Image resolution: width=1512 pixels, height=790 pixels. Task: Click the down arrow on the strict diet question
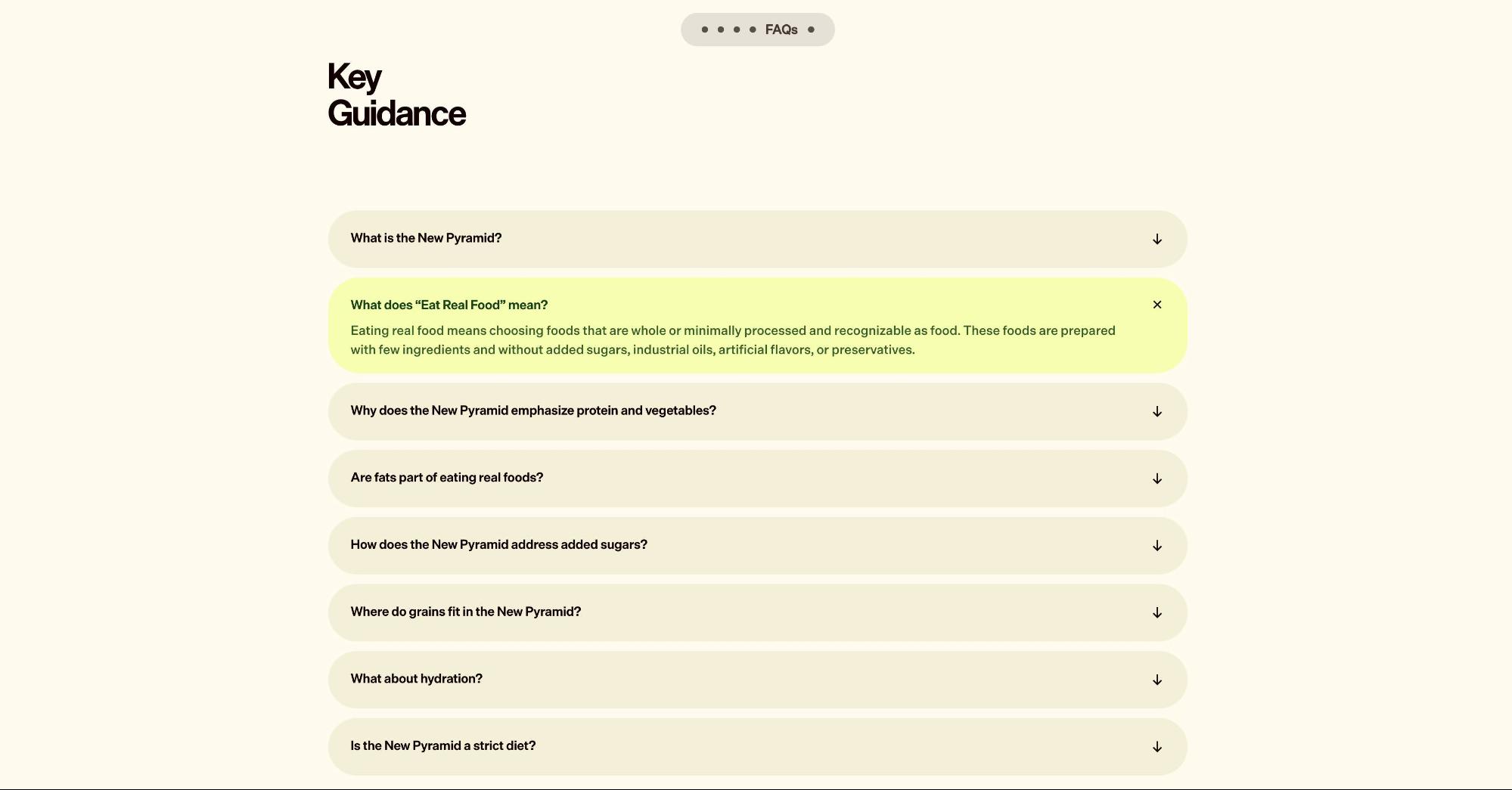pos(1157,747)
